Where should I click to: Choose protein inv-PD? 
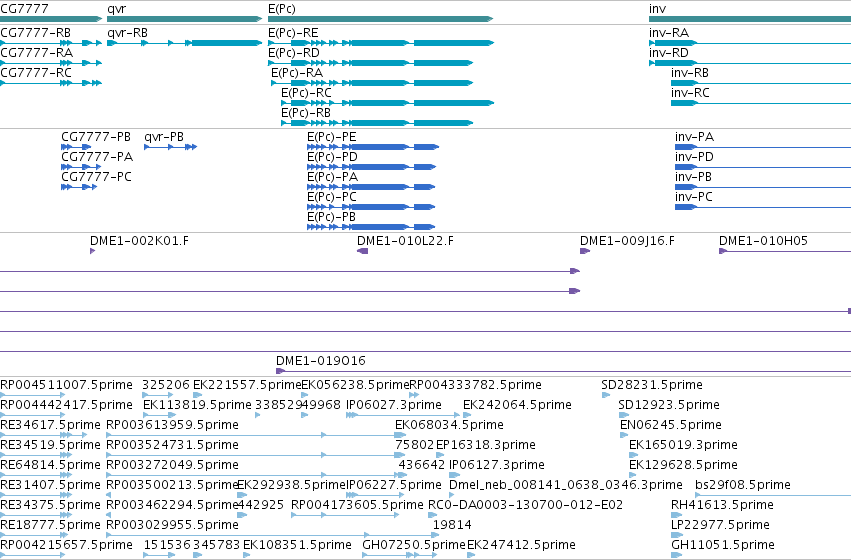694,157
